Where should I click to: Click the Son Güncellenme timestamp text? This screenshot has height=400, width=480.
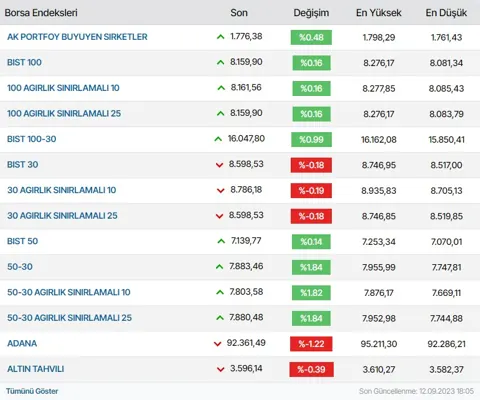click(416, 391)
